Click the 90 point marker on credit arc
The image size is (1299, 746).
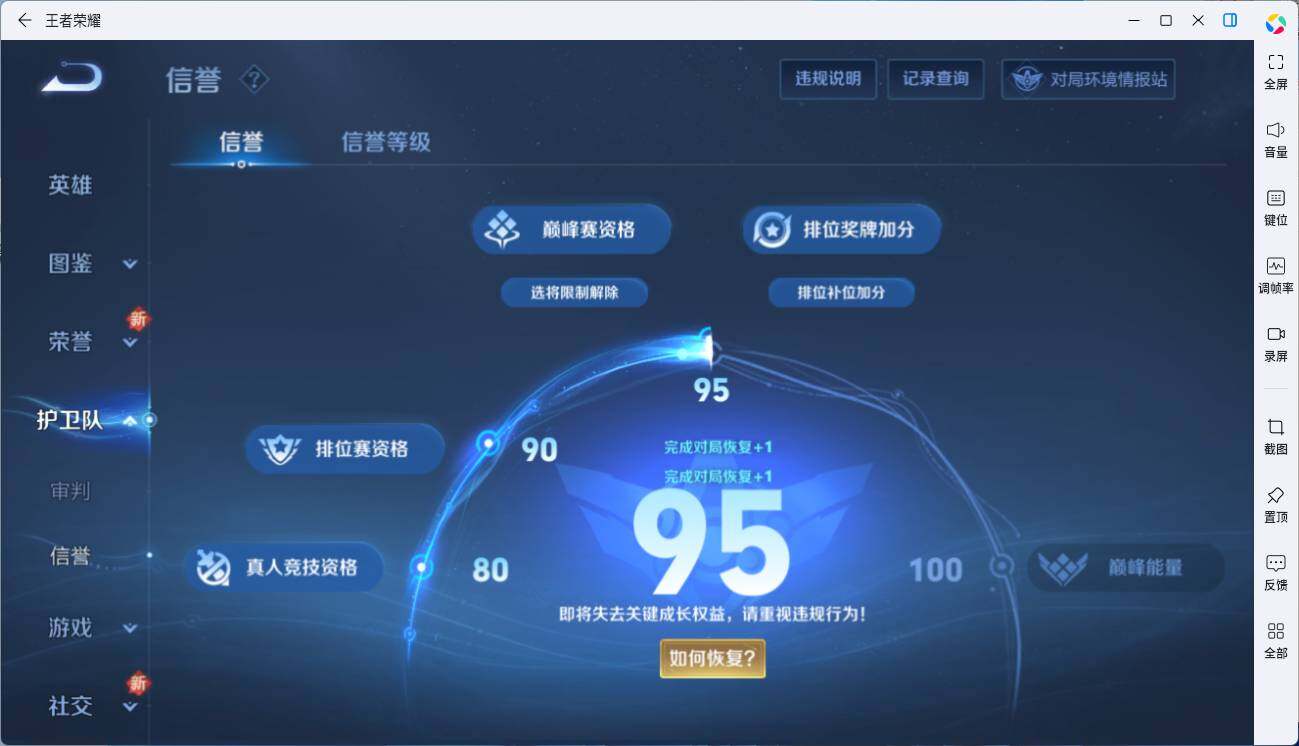coord(488,442)
